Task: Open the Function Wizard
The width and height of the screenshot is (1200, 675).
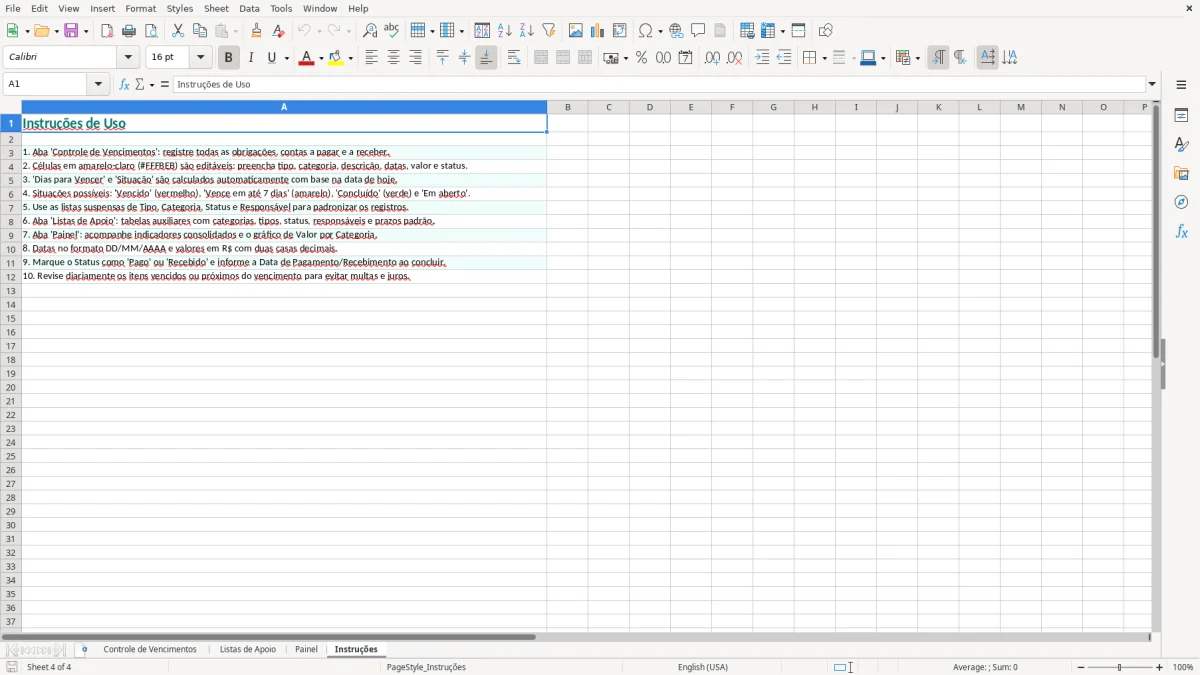Action: click(124, 84)
